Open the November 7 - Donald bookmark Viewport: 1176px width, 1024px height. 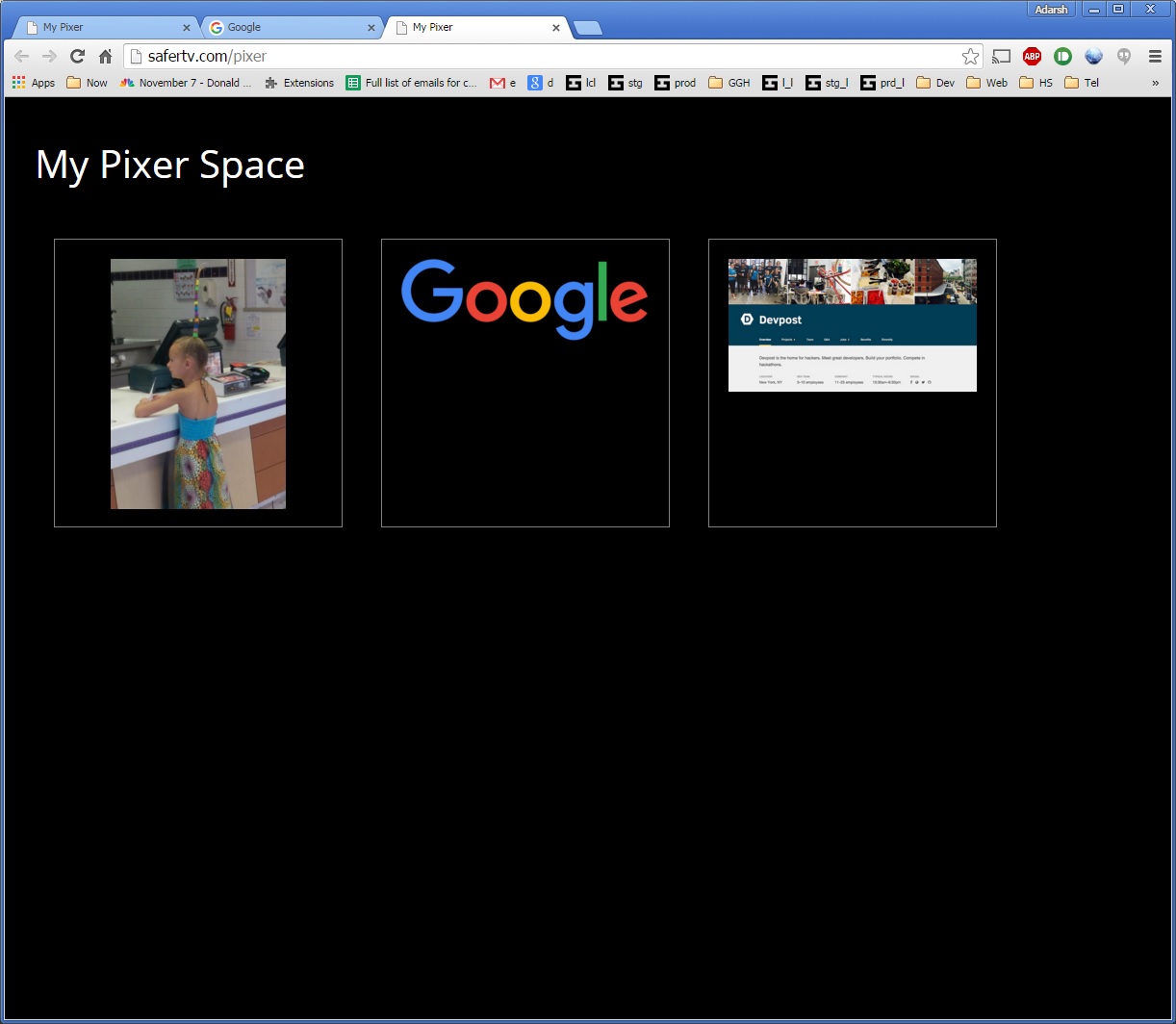(x=186, y=83)
